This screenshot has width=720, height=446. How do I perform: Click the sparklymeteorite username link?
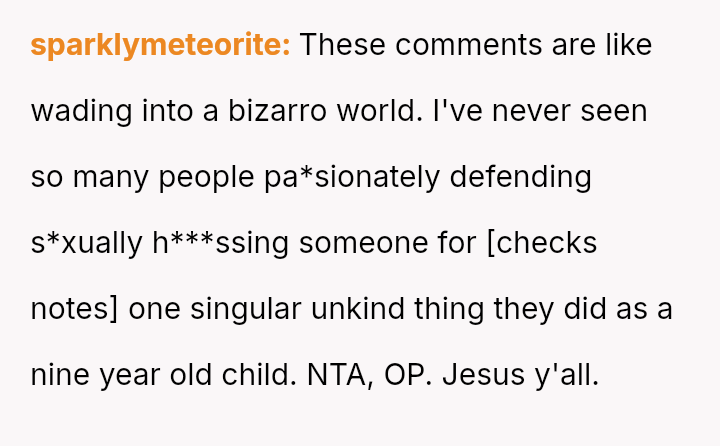coord(160,45)
